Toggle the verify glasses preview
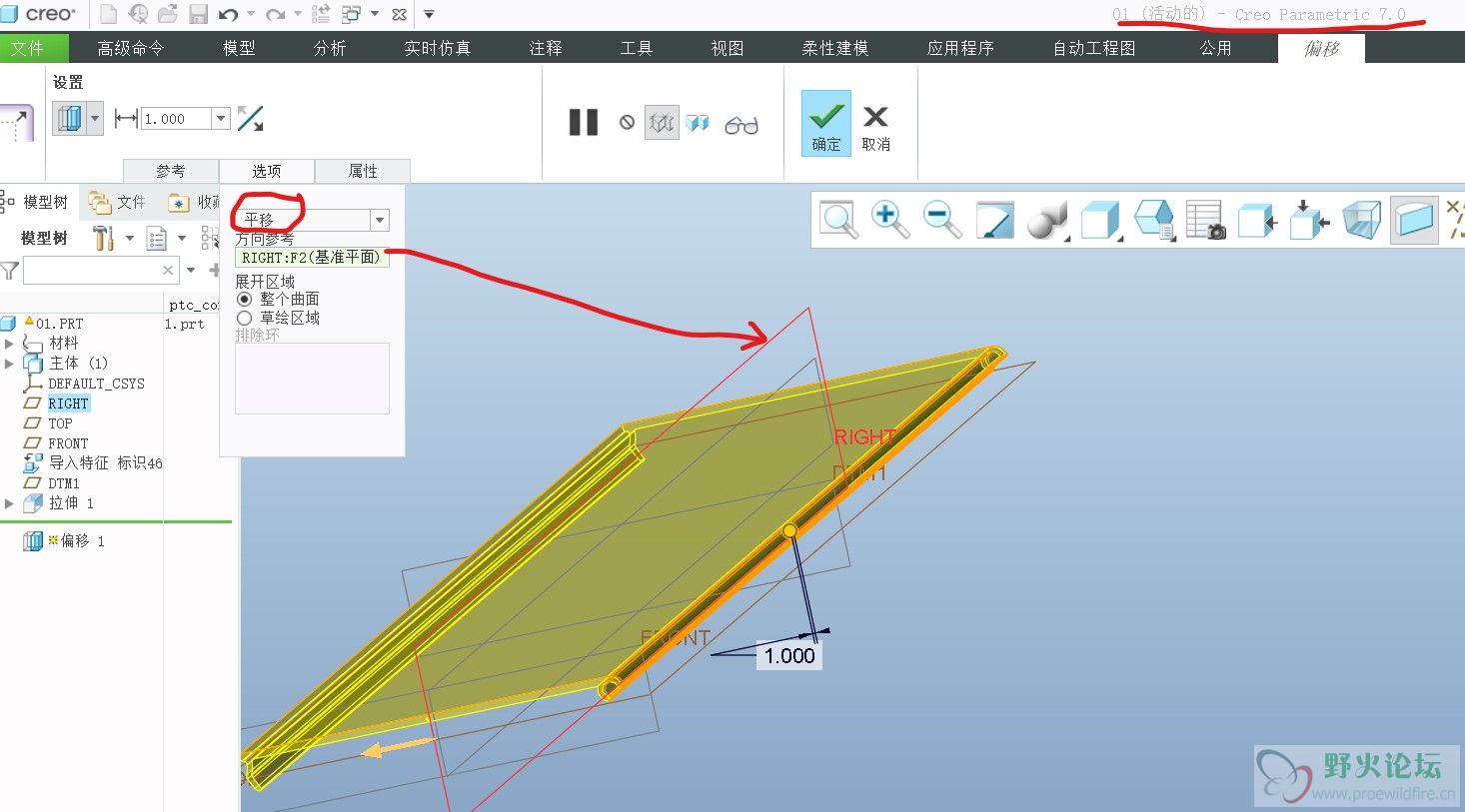The image size is (1465, 812). point(741,124)
